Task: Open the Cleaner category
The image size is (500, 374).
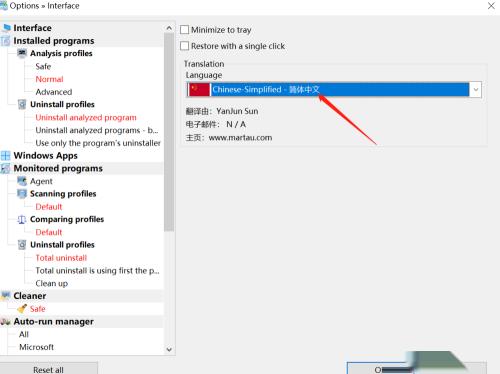Action: [x=30, y=296]
